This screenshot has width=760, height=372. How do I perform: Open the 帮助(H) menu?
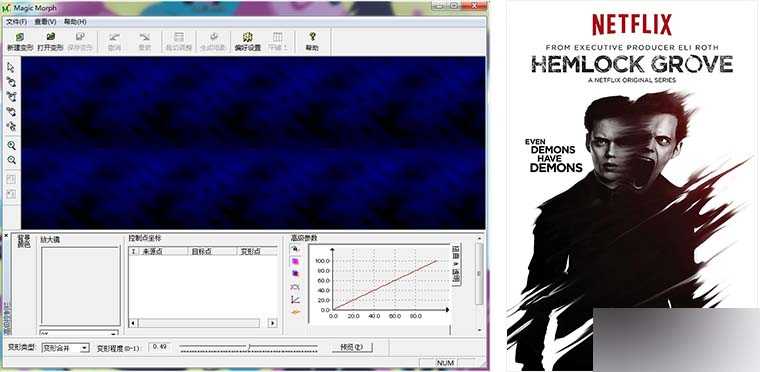pyautogui.click(x=75, y=22)
